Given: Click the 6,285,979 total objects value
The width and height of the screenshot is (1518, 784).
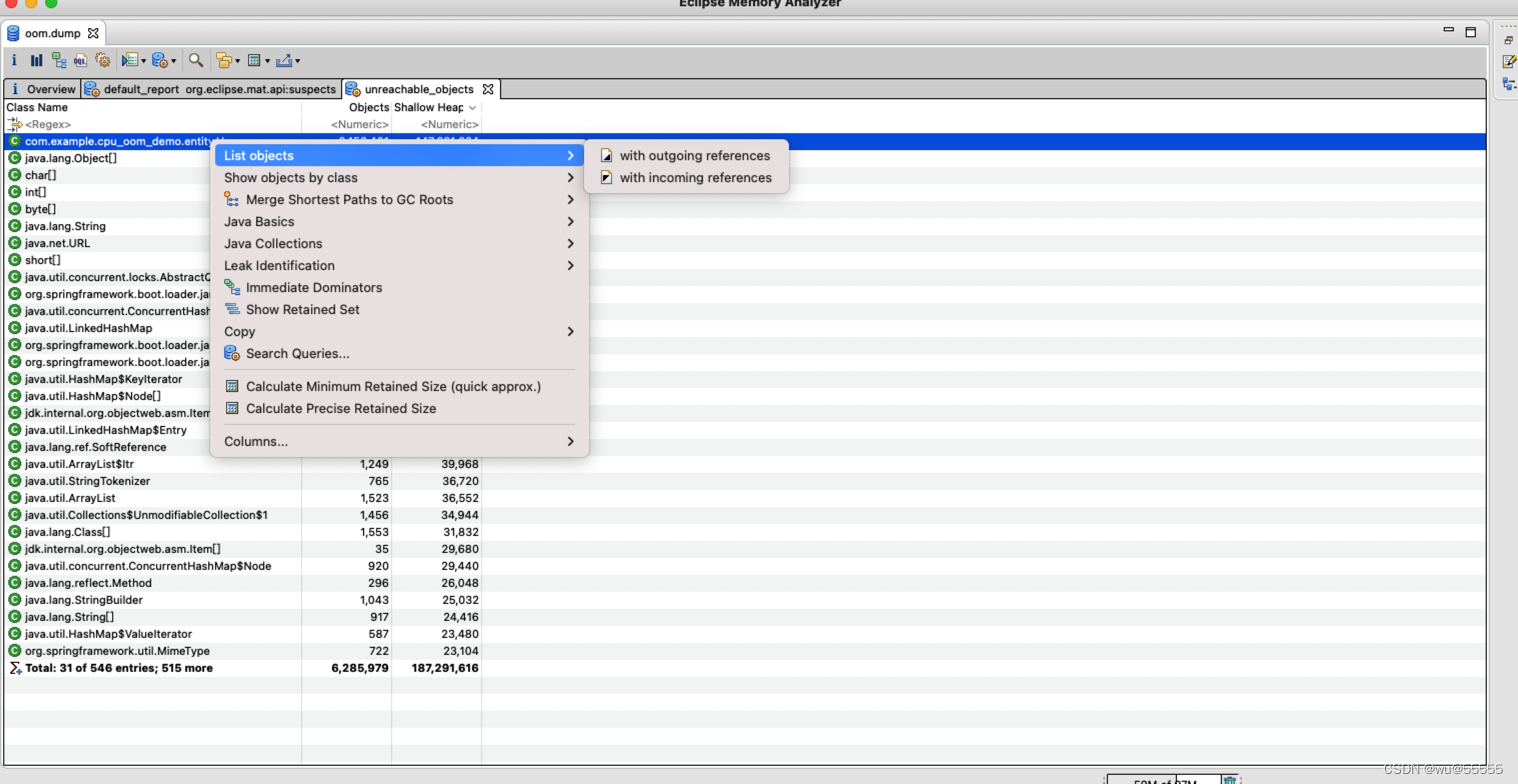Looking at the screenshot, I should click(x=360, y=668).
